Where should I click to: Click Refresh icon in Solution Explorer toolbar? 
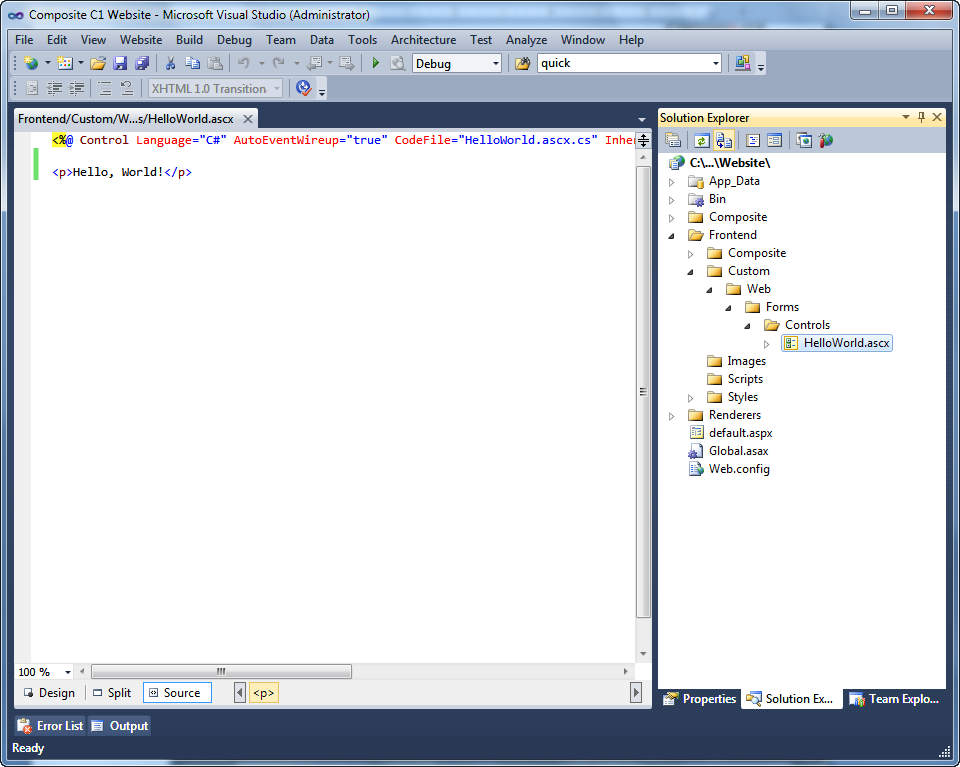[702, 141]
